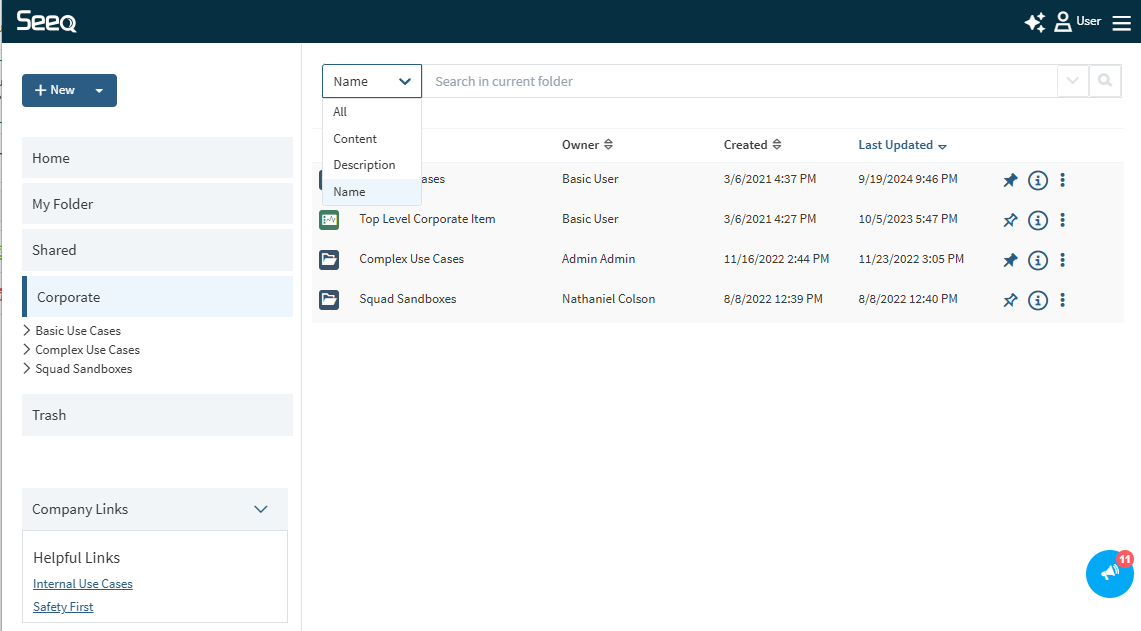Expand Basic Use Cases tree node
Image resolution: width=1141 pixels, height=631 pixels.
[x=27, y=331]
